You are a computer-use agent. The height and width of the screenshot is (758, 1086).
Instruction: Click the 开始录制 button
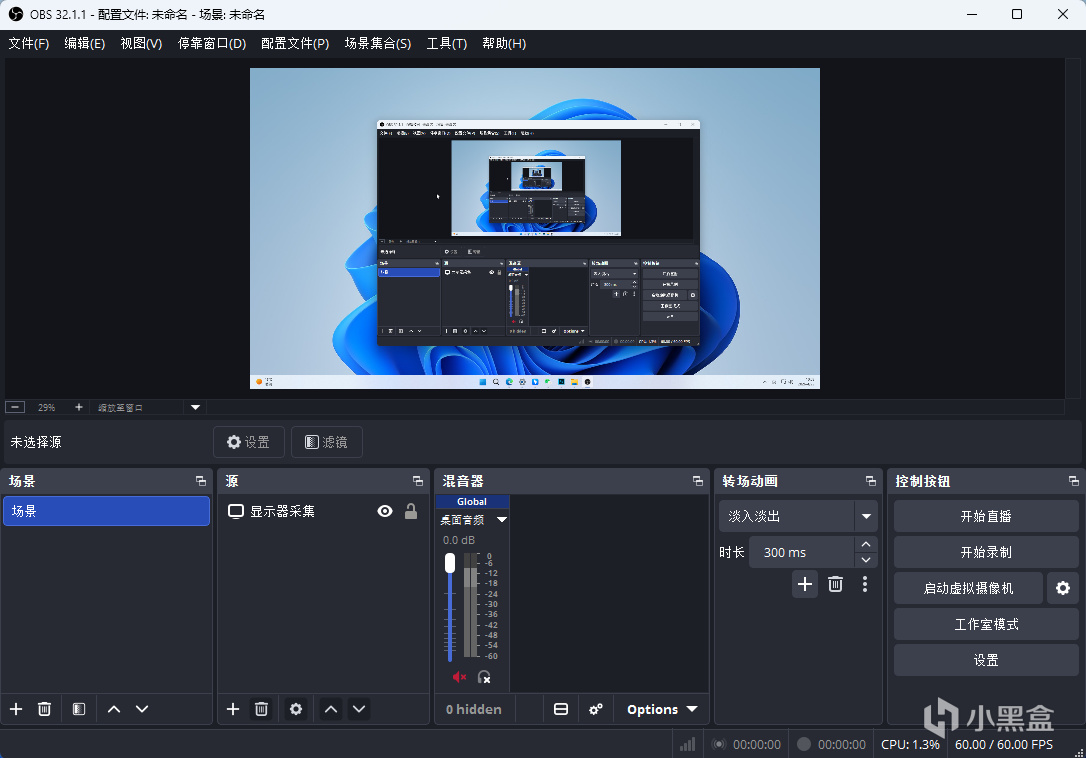(x=986, y=552)
